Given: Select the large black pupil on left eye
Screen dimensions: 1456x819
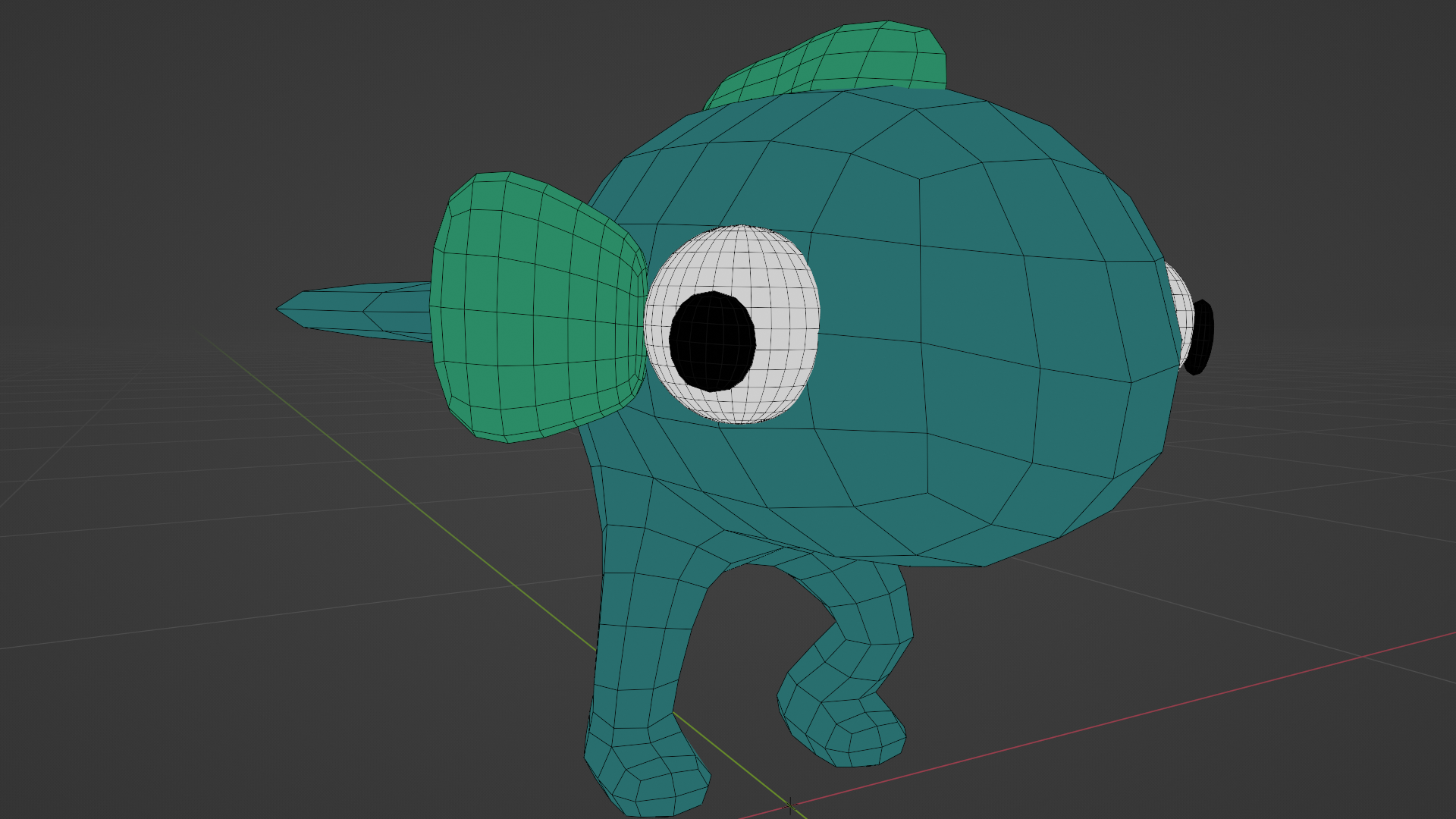Looking at the screenshot, I should (x=712, y=341).
